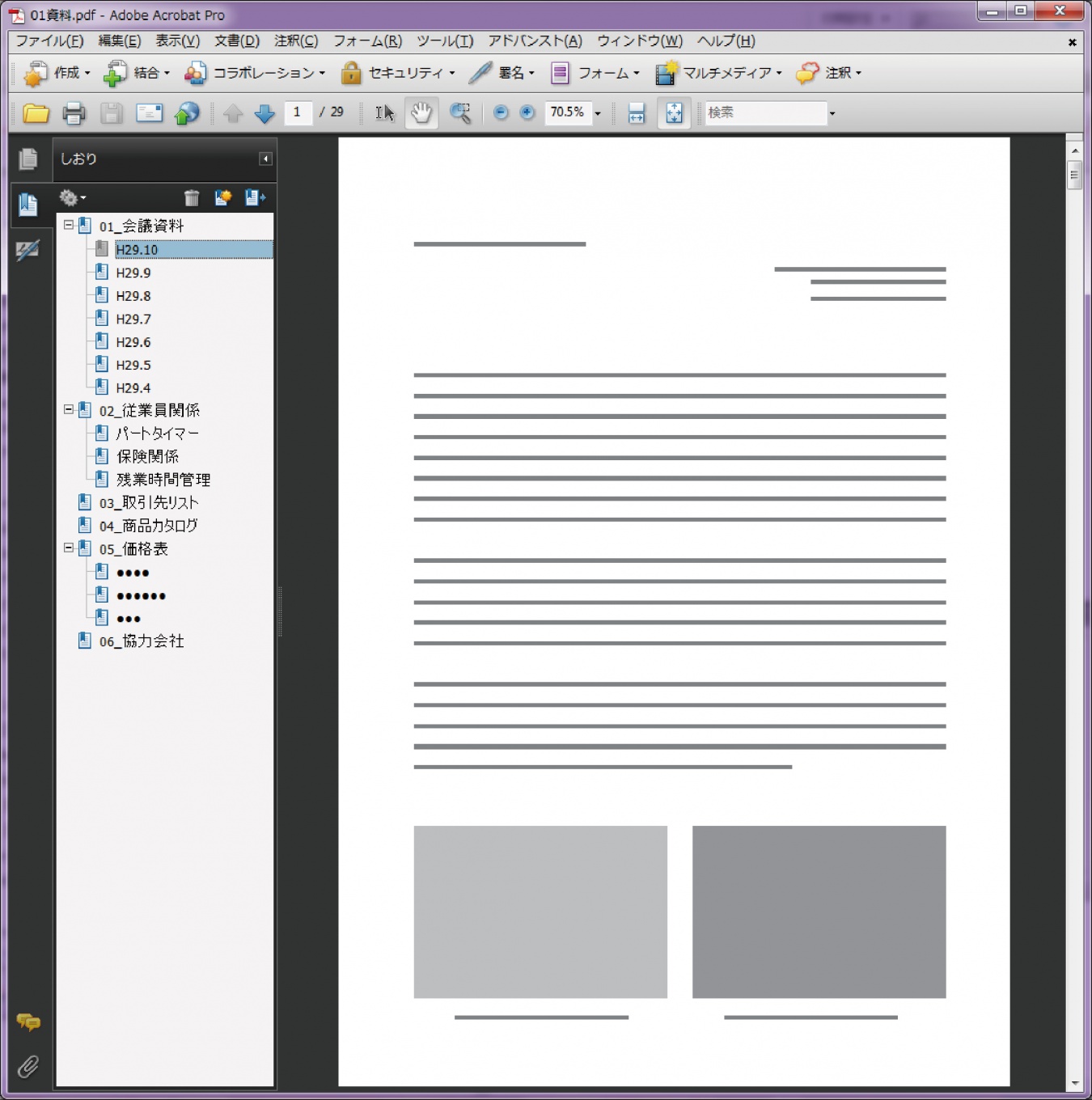Viewport: 1092px width, 1100px height.
Task: Open the ヘルプ(H) menu
Action: coord(726,41)
